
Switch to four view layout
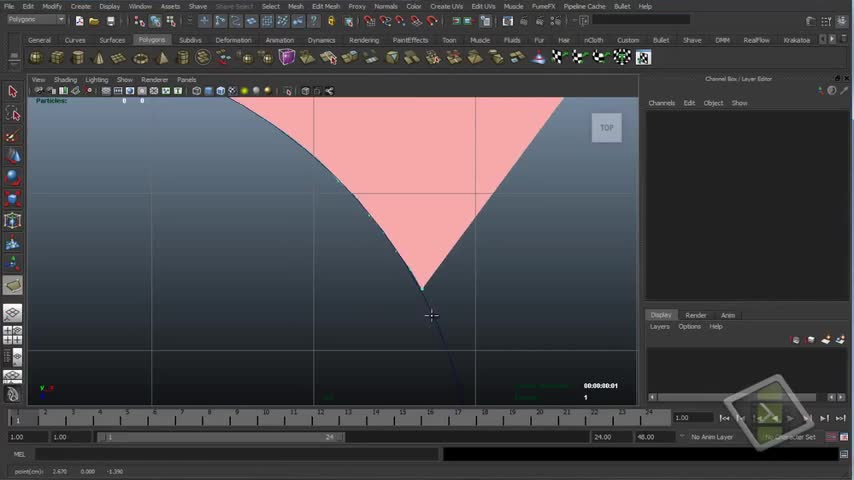pyautogui.click(x=13, y=335)
